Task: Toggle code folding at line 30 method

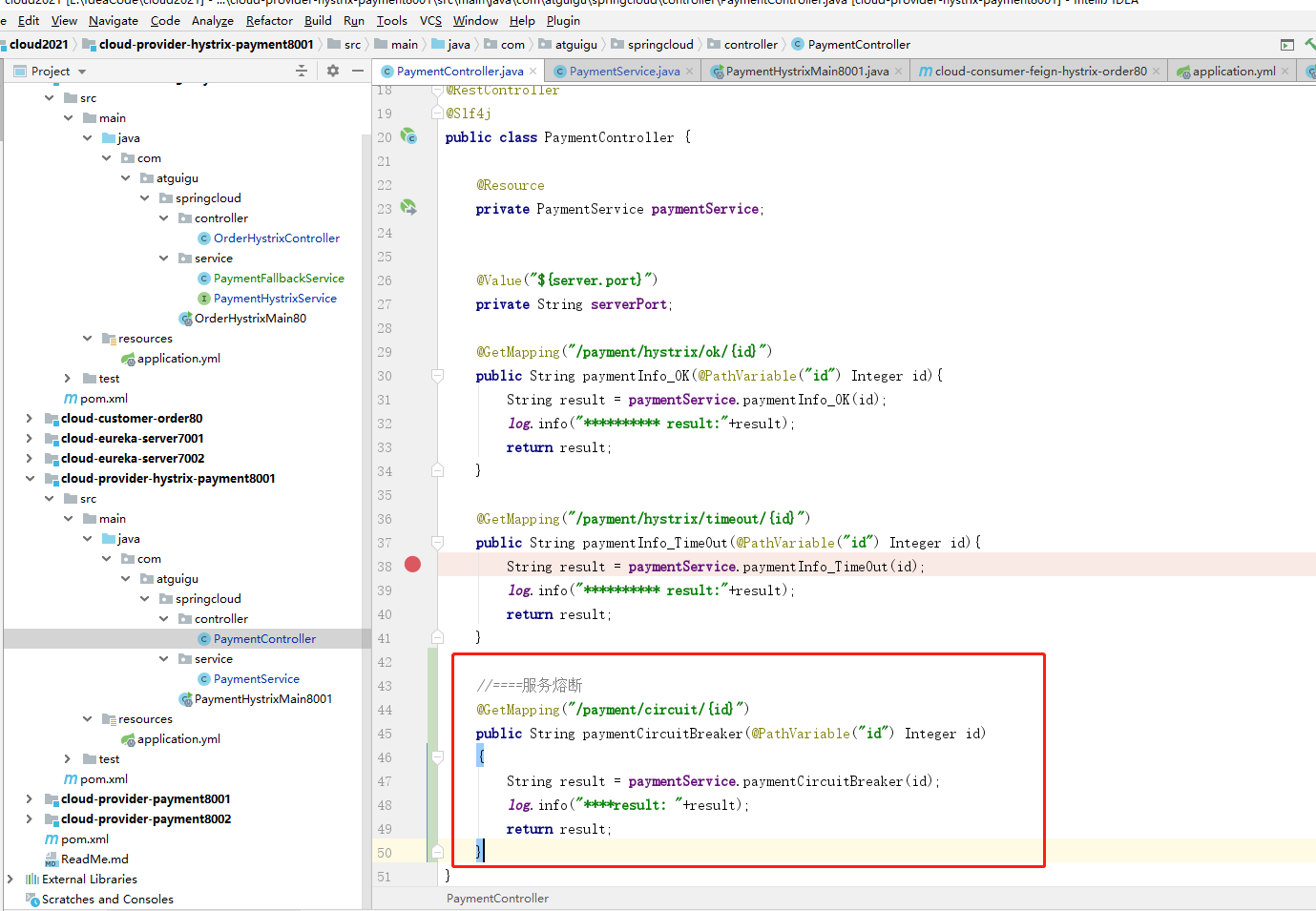Action: click(437, 376)
